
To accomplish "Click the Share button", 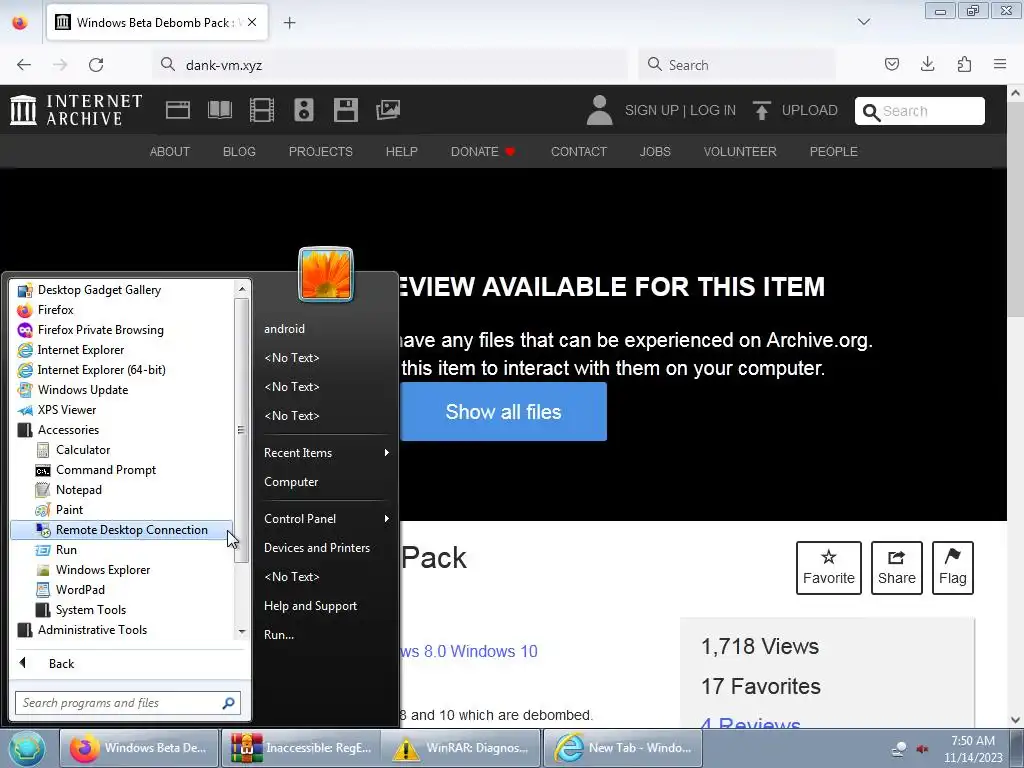I will (897, 568).
